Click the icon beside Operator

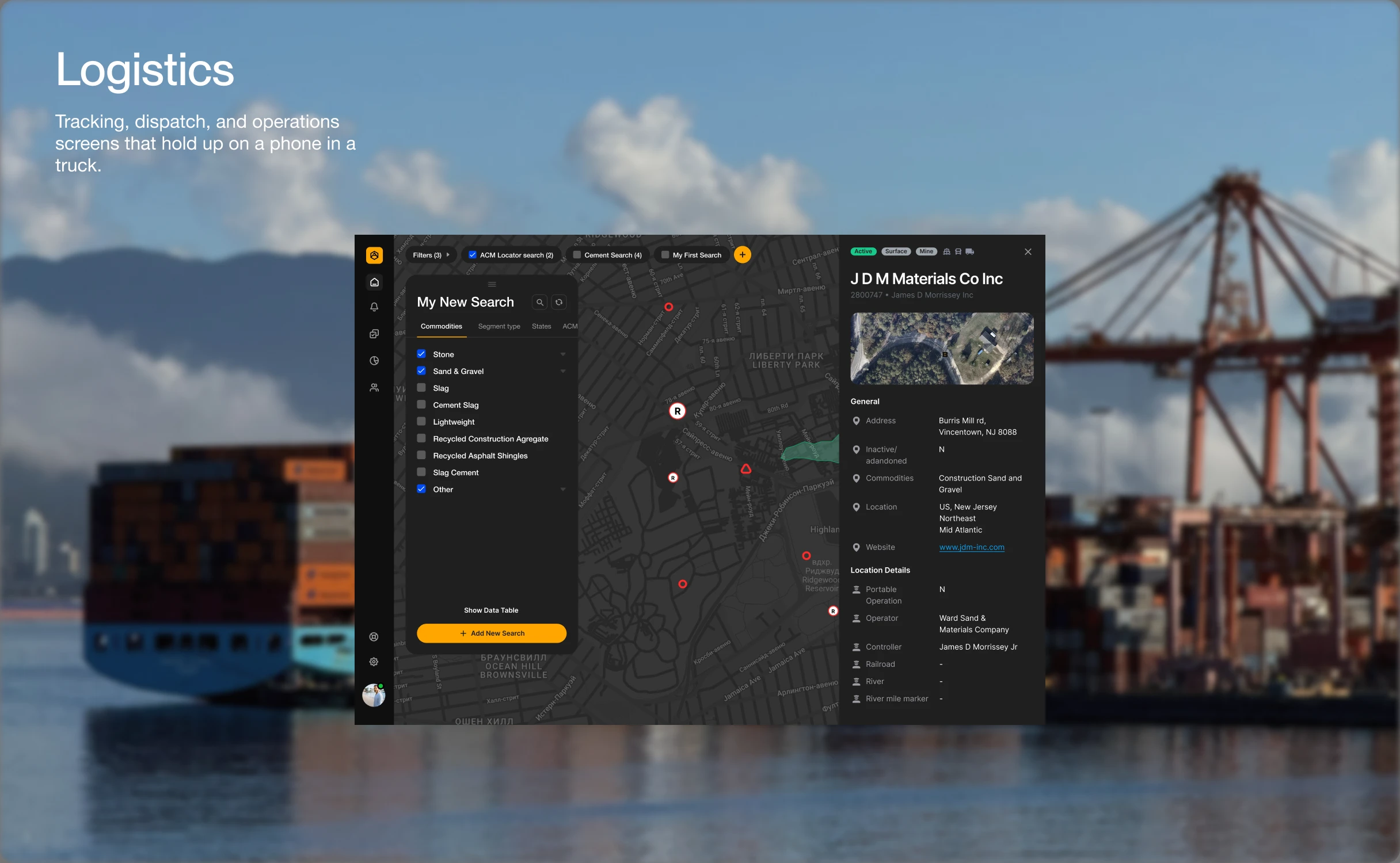pyautogui.click(x=857, y=618)
